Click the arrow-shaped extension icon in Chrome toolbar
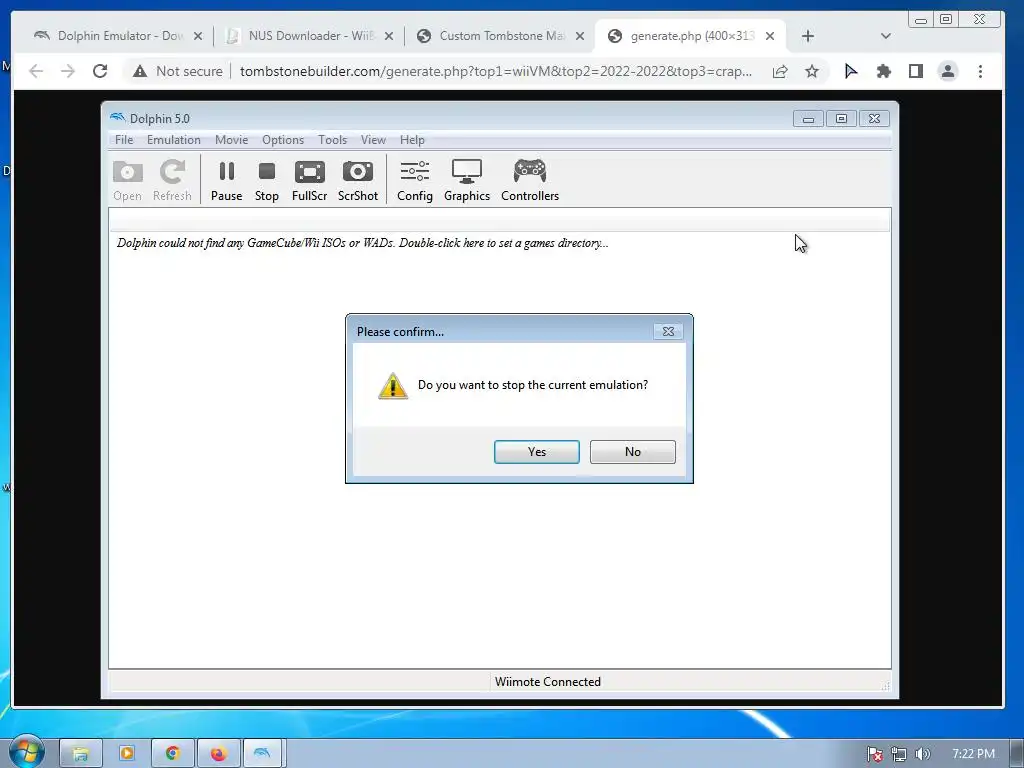Viewport: 1024px width, 768px height. coord(850,71)
